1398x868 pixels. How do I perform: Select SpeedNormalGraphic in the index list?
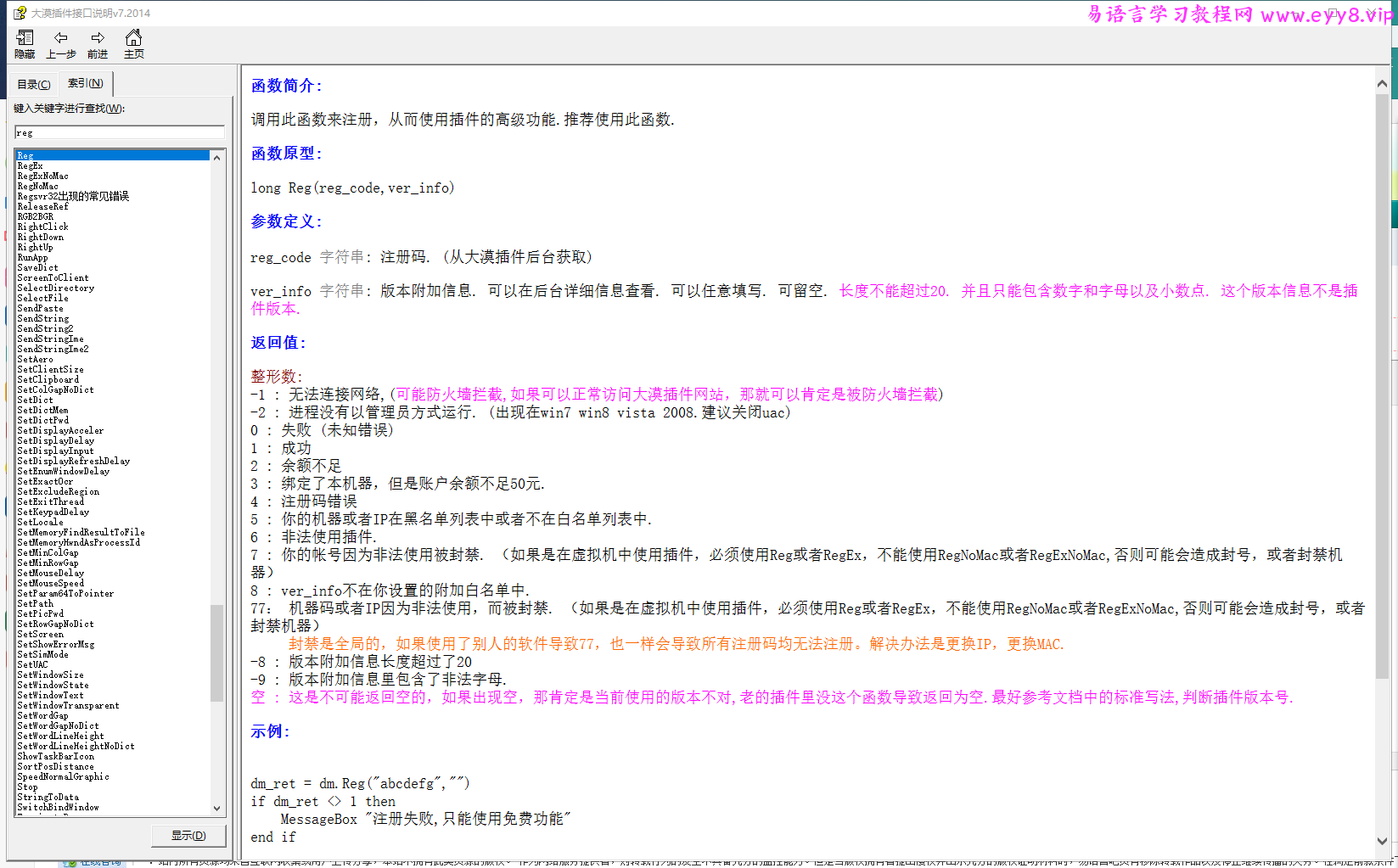63,776
